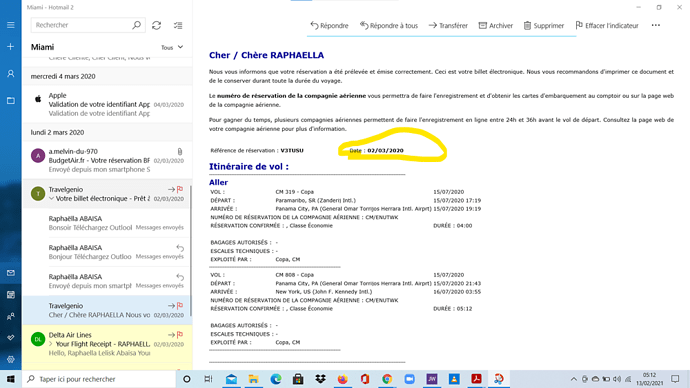Screen dimensions: 690x388
Task: Click booking reference V3TUSU text
Action: pos(292,150)
